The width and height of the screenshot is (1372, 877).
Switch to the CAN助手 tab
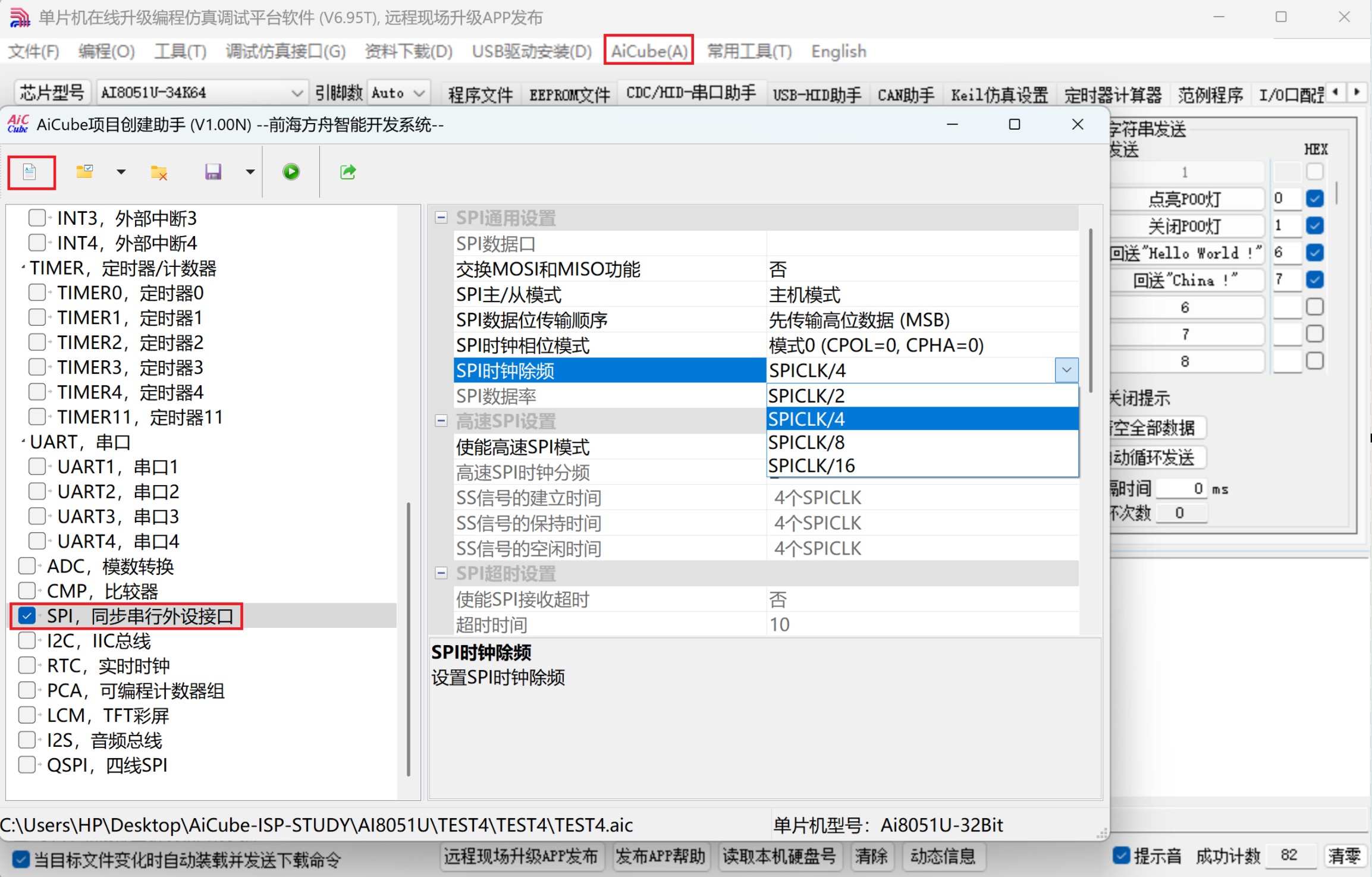pyautogui.click(x=906, y=94)
